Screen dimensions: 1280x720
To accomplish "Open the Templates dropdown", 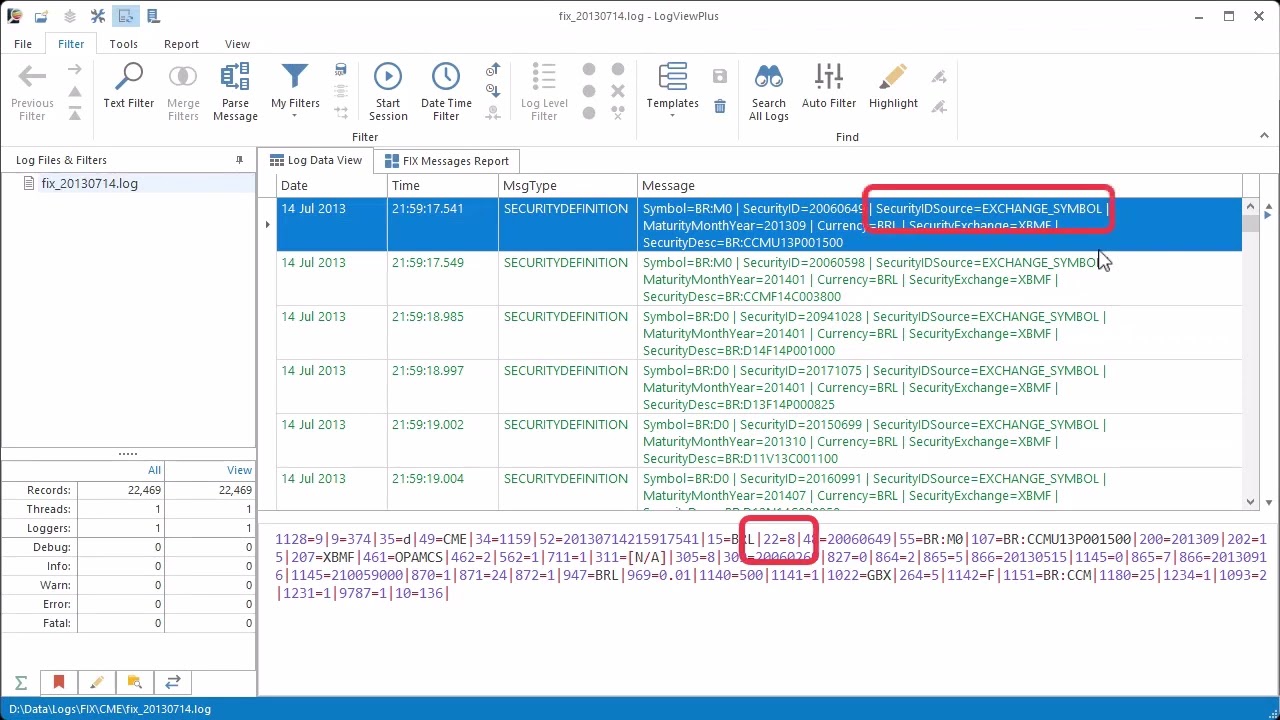I will (x=672, y=92).
